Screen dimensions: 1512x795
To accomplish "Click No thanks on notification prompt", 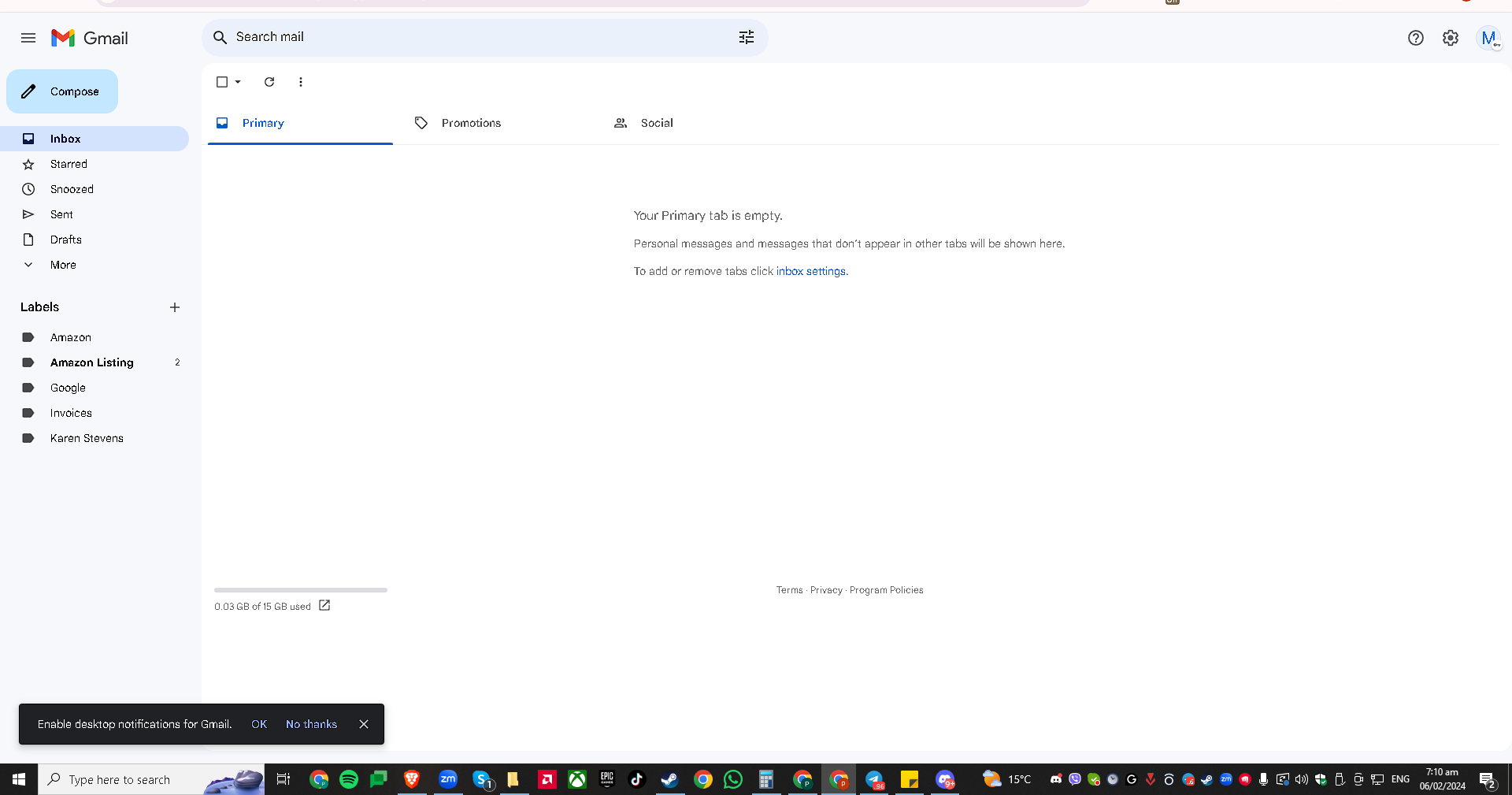I will (x=311, y=724).
